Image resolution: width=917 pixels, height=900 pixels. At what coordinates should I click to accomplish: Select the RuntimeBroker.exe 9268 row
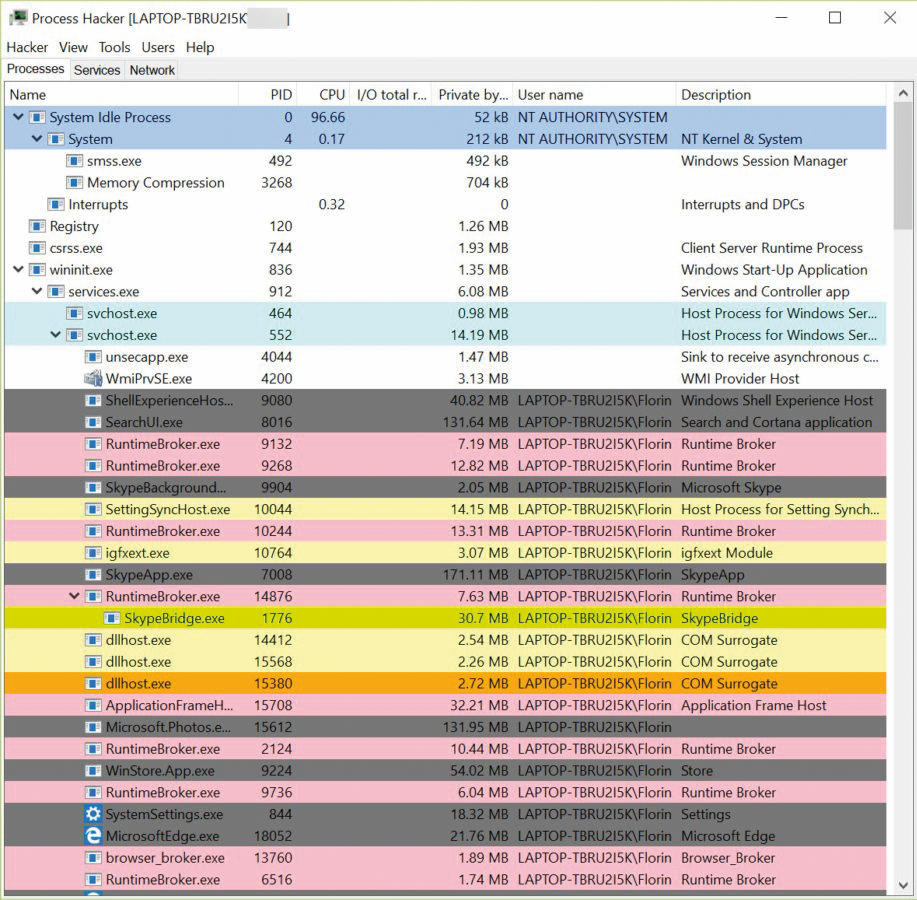coord(446,466)
